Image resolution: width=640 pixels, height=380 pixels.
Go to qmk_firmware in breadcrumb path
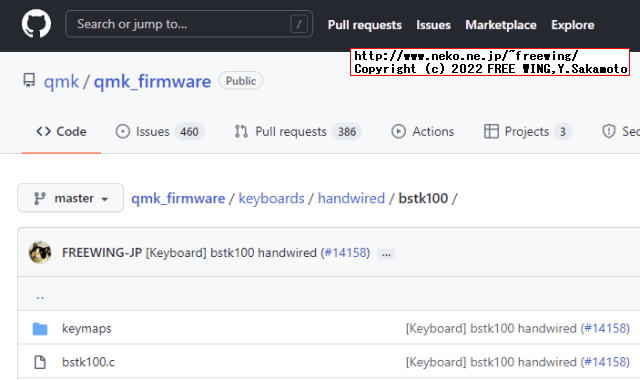coord(178,198)
